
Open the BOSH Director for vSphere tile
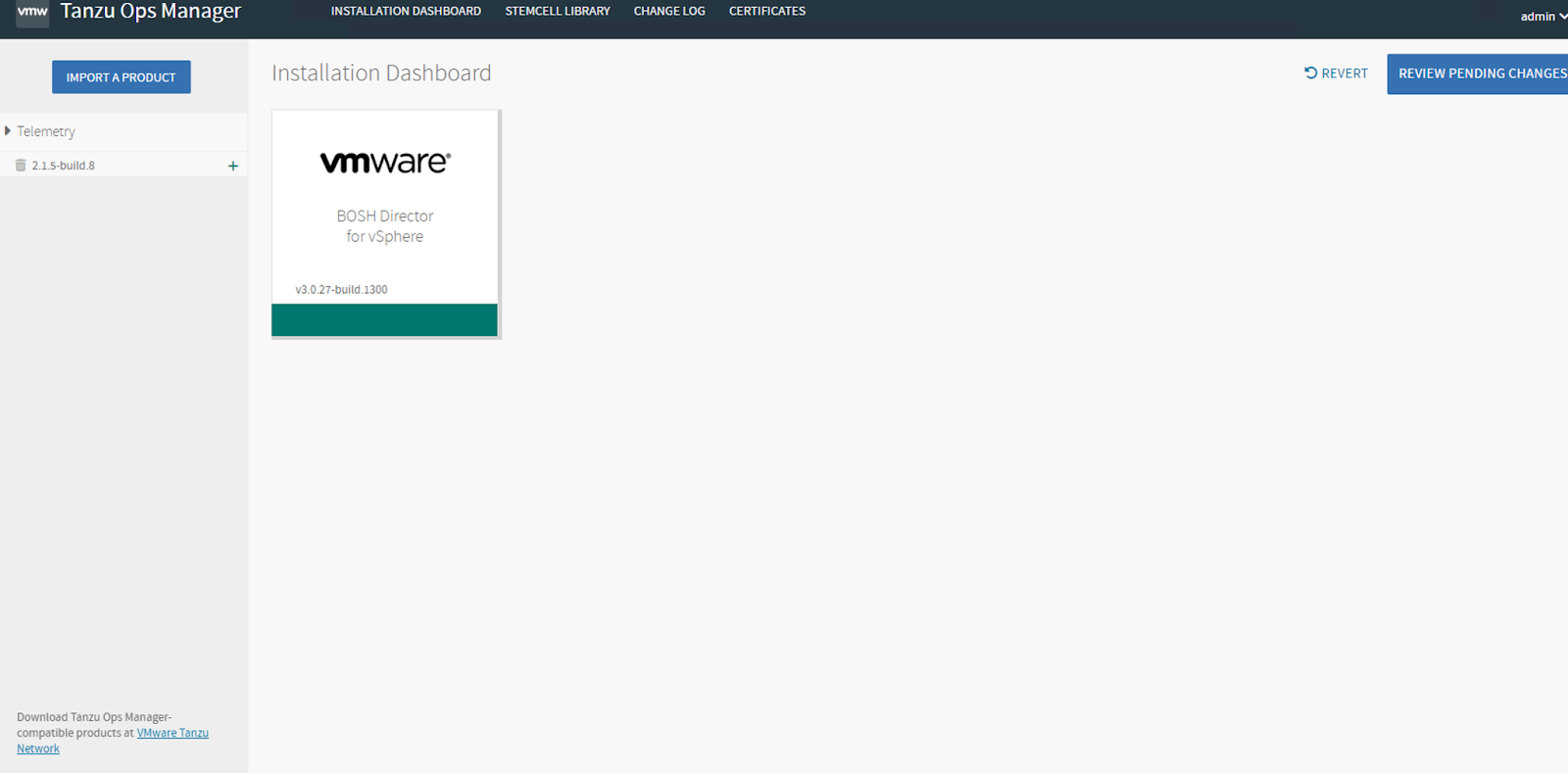385,224
